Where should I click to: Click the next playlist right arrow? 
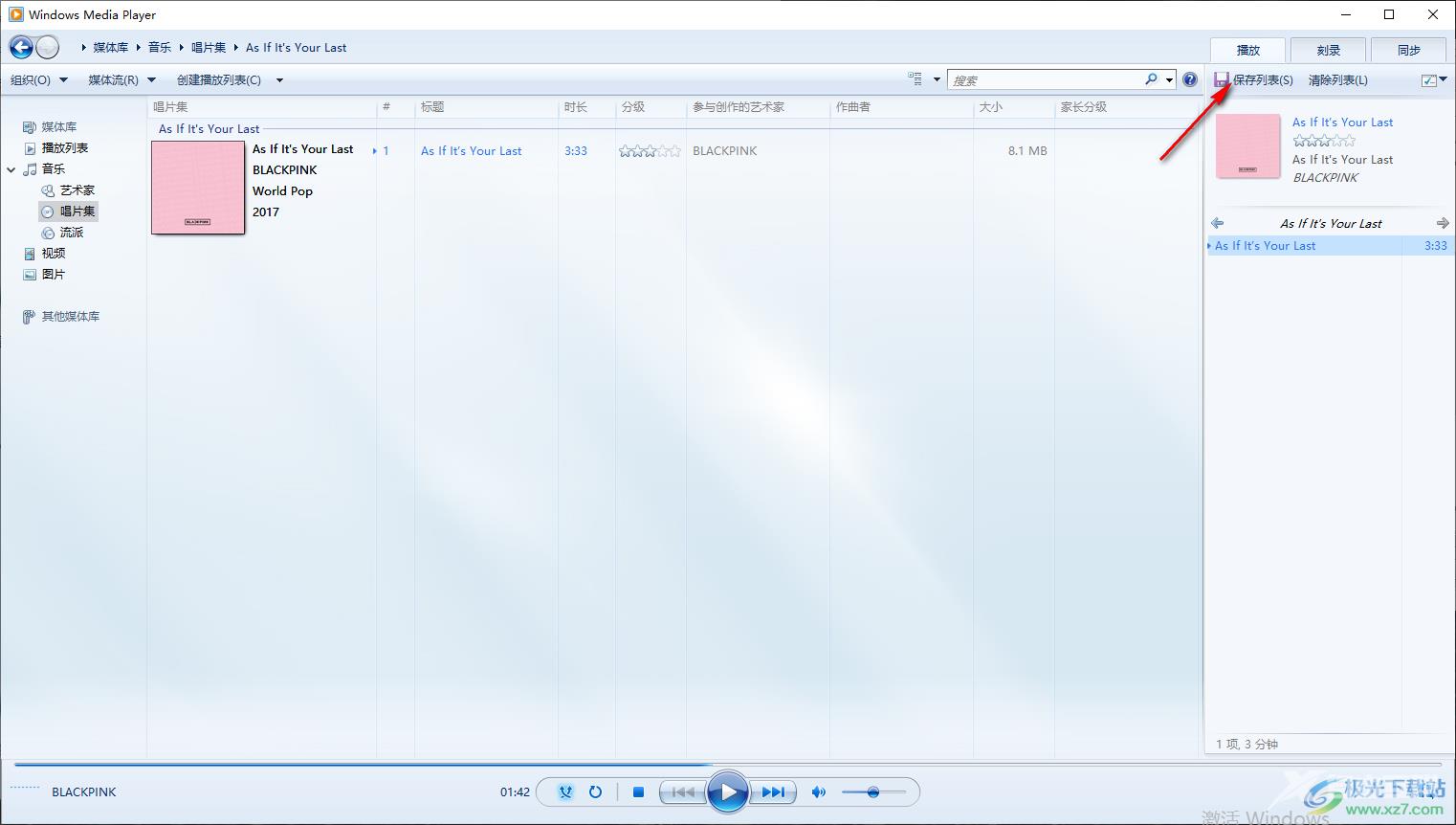[1443, 223]
